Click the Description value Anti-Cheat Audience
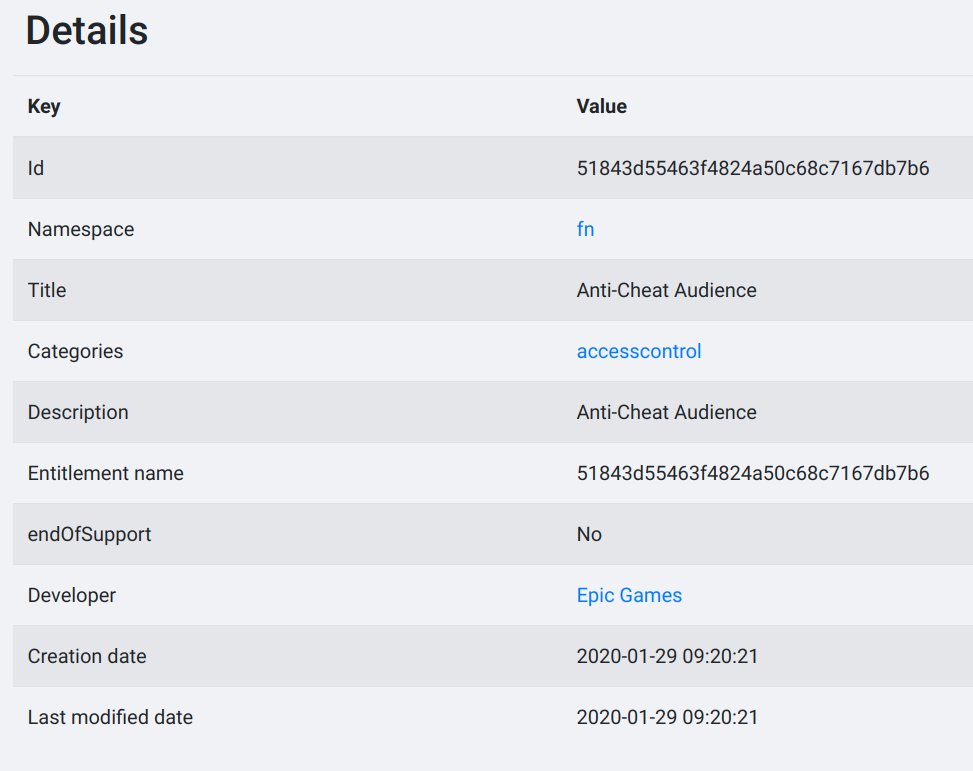The height and width of the screenshot is (771, 973). (x=666, y=412)
